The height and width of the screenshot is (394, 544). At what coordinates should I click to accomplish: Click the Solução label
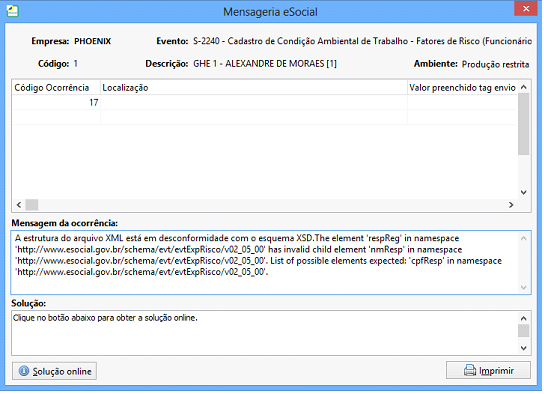[28, 303]
